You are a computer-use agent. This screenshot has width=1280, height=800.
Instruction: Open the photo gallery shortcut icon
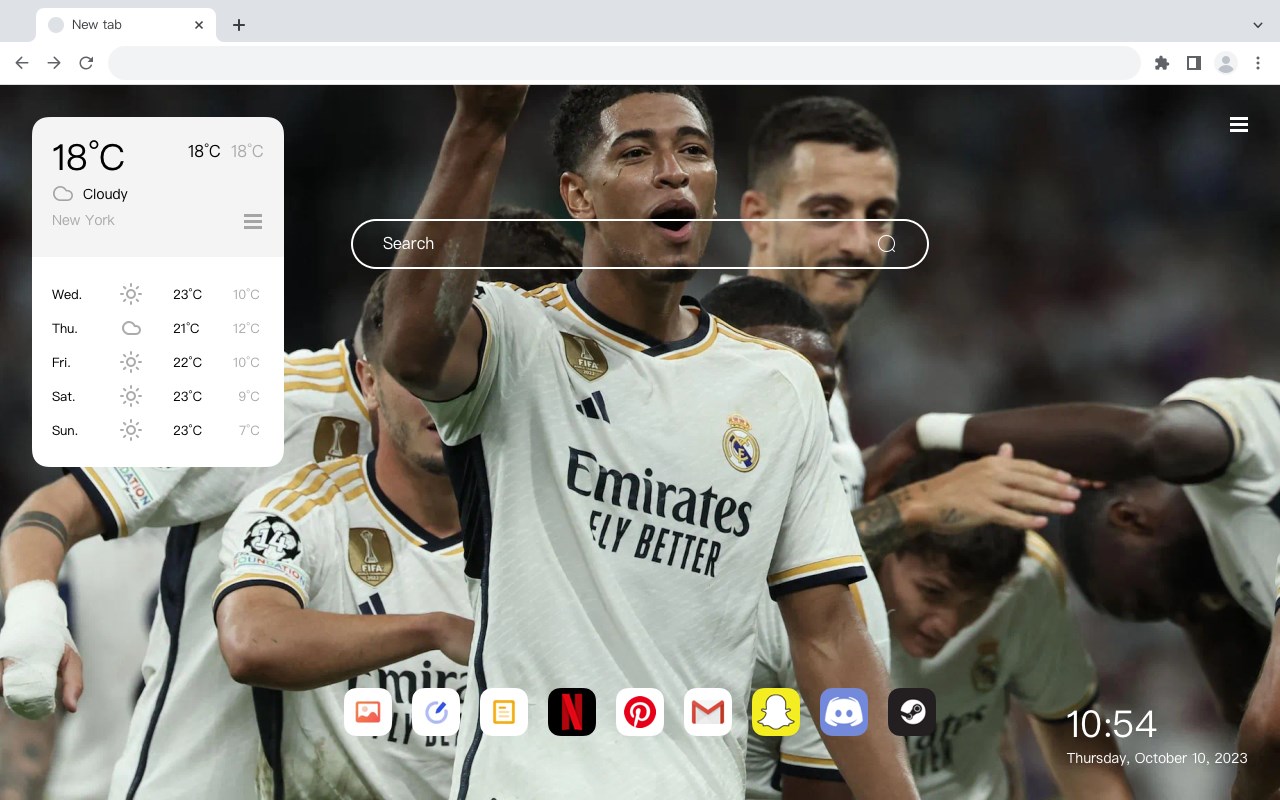(368, 712)
